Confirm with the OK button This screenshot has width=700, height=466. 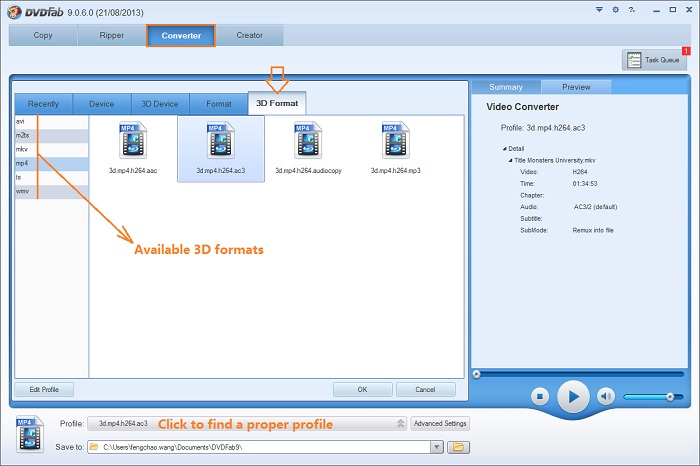[x=362, y=389]
